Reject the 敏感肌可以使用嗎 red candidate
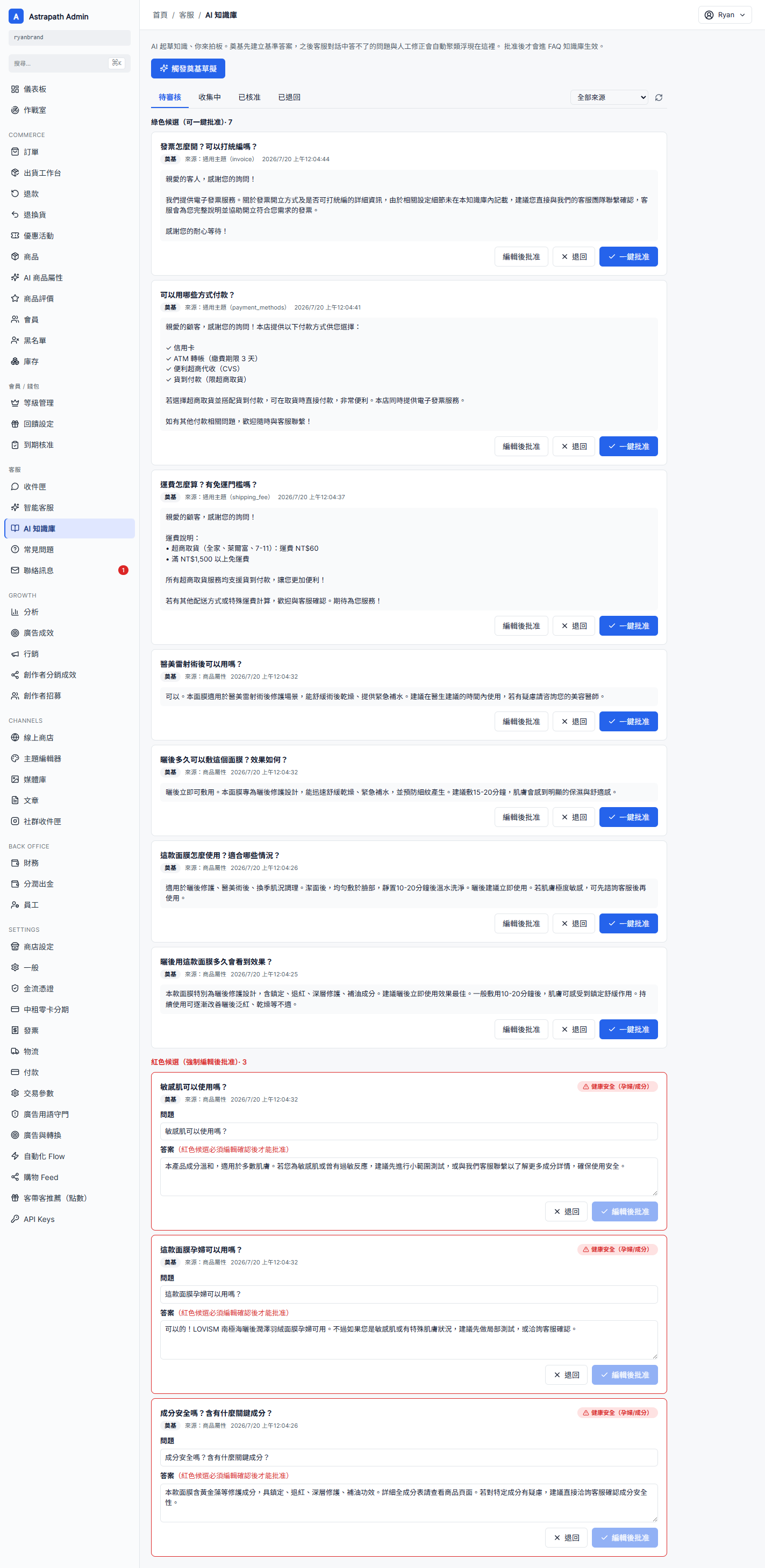 [x=567, y=1211]
